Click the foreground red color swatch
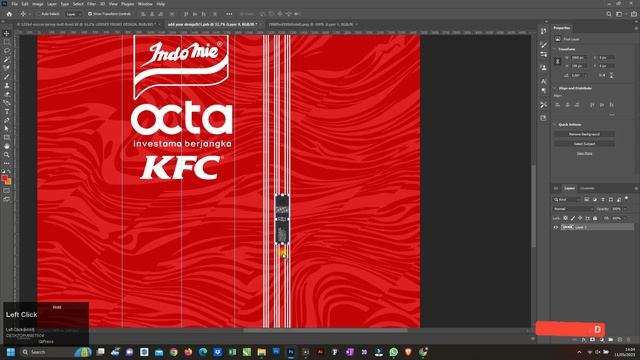640x360 pixels. tap(4, 179)
